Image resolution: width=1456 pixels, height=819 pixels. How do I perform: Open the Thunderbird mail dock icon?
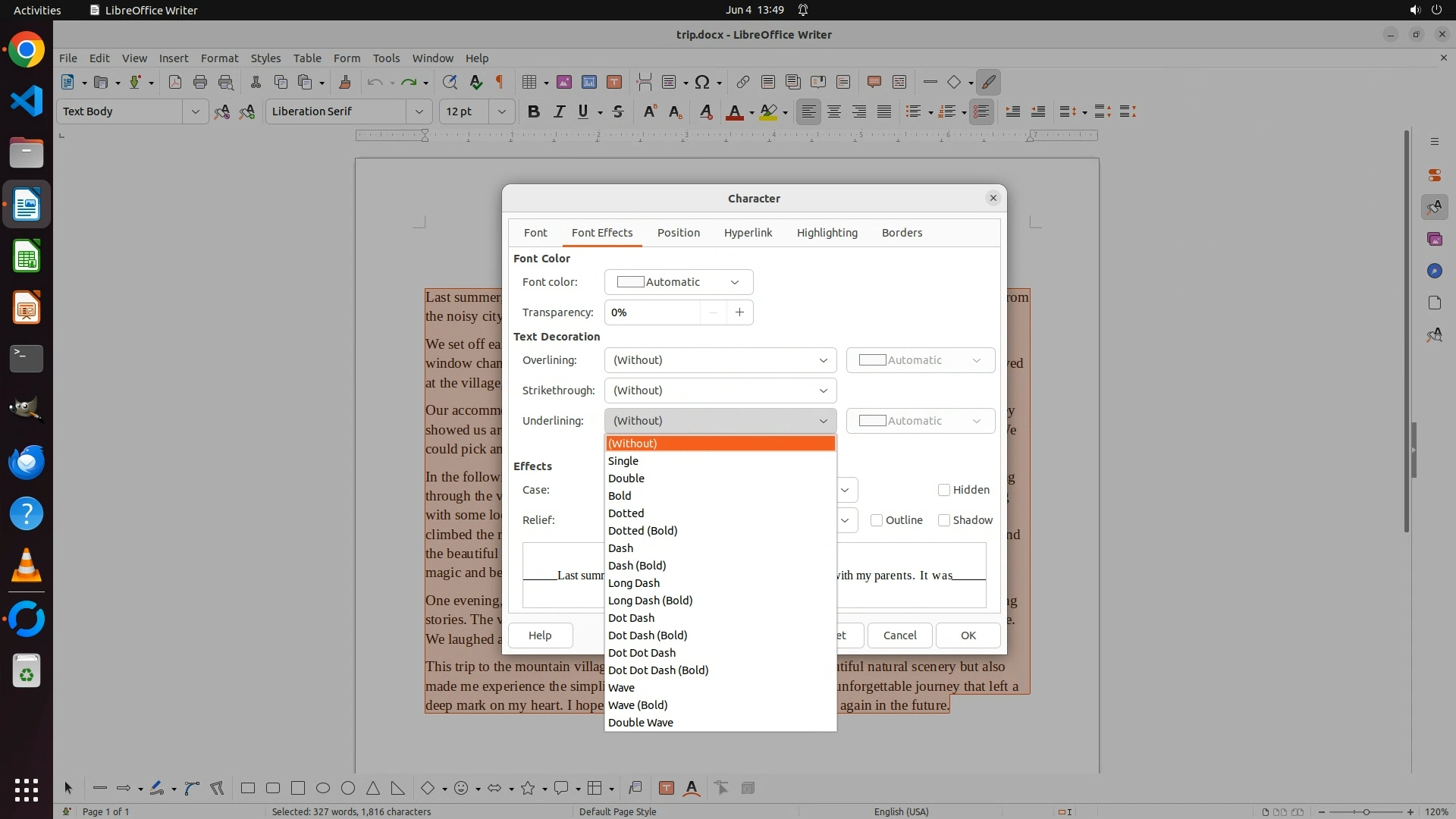pyautogui.click(x=27, y=462)
